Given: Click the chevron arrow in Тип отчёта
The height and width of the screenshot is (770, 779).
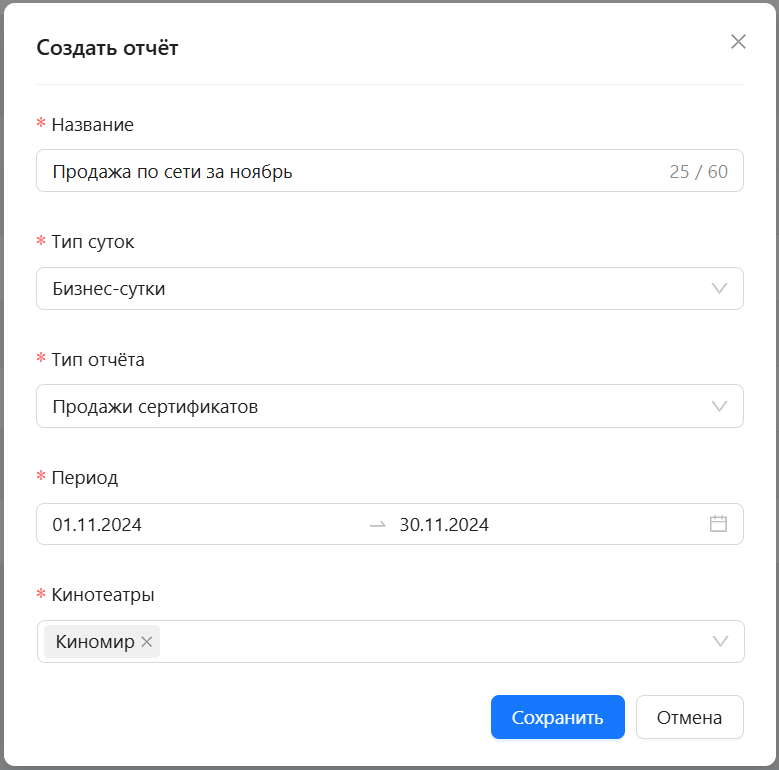Looking at the screenshot, I should click(x=719, y=406).
